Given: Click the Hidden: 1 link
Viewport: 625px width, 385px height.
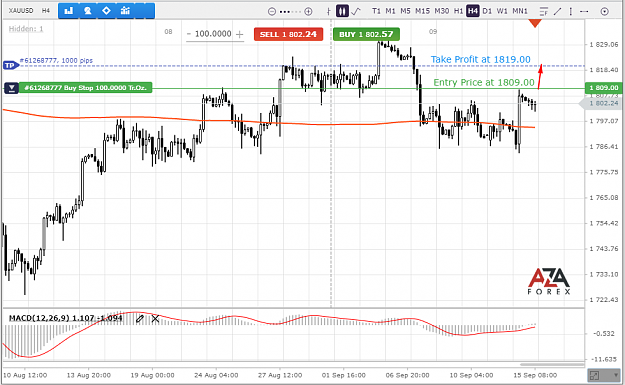Looking at the screenshot, I should coord(26,29).
